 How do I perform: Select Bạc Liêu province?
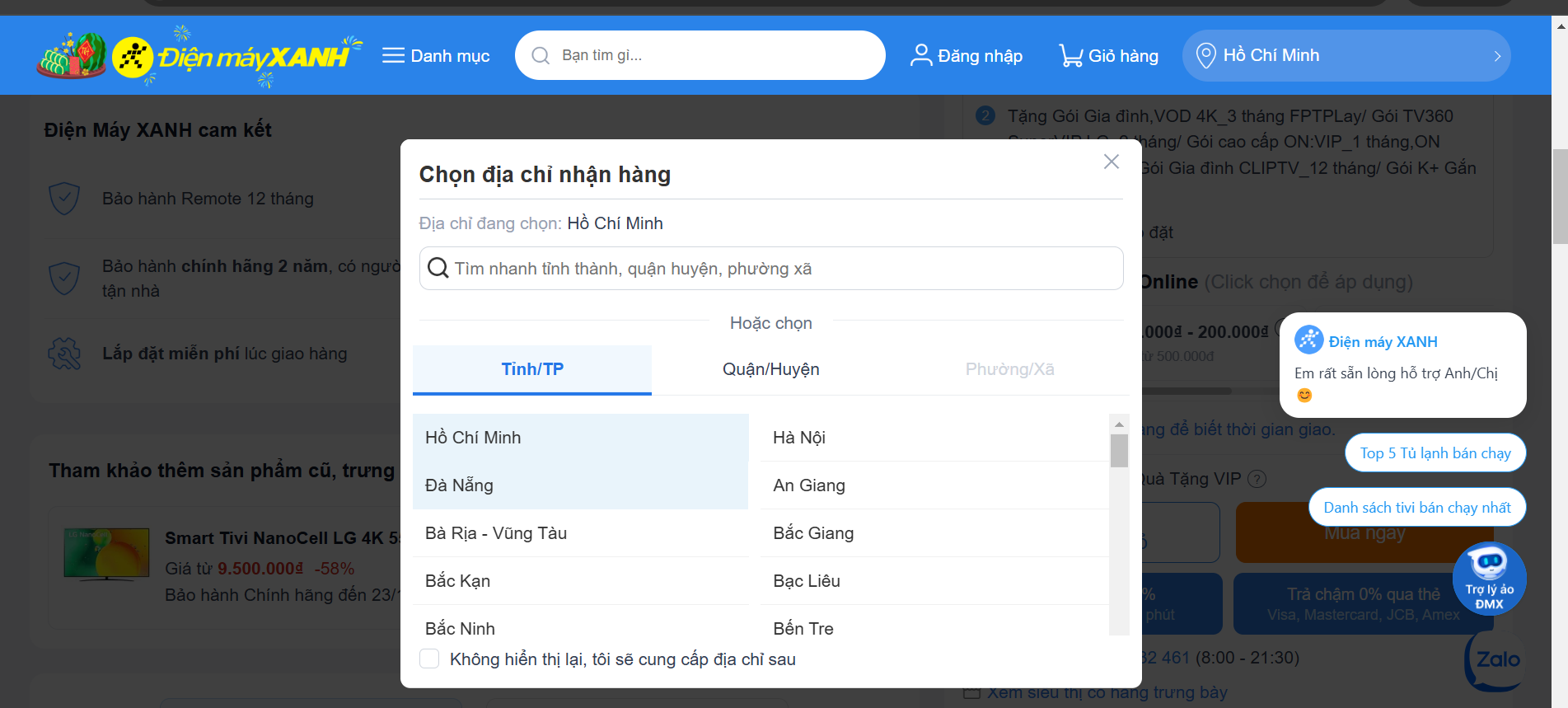(x=934, y=581)
